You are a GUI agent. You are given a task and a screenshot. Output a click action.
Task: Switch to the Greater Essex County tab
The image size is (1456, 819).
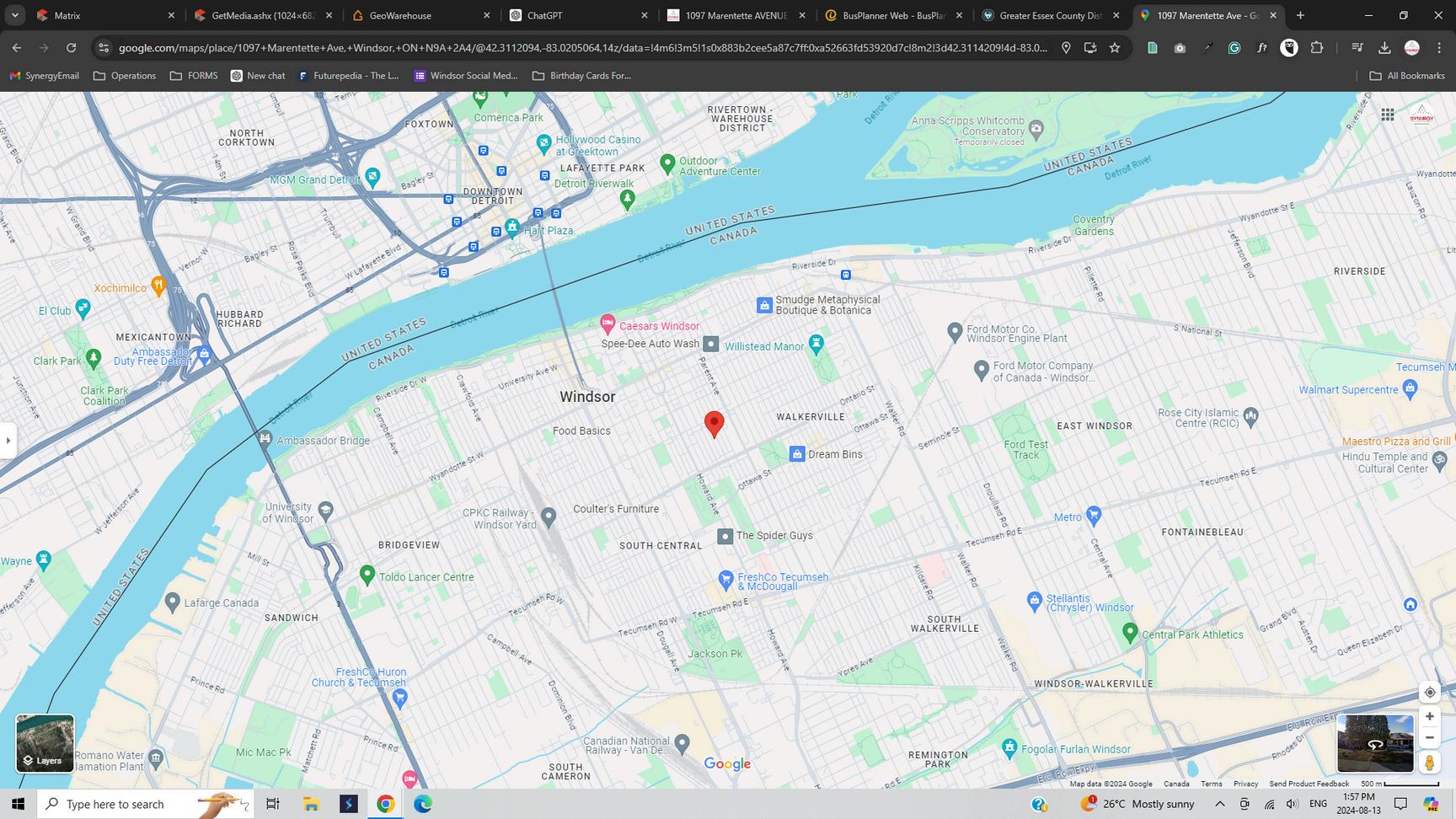pos(1052,15)
